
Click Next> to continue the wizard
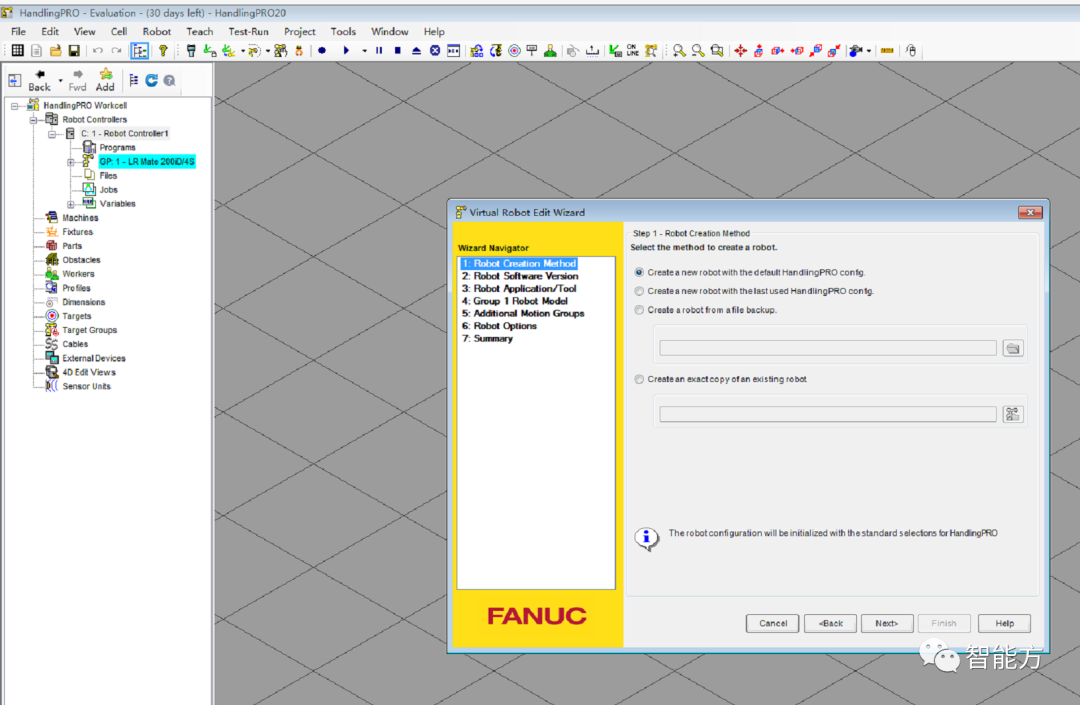click(887, 623)
